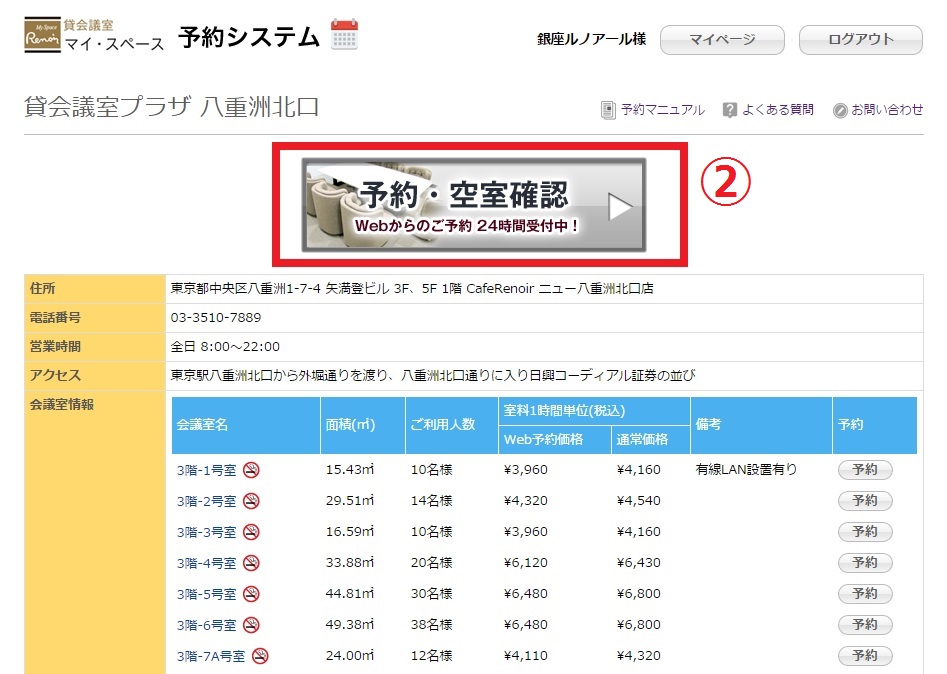Click the 通常価格 column header
The image size is (947, 674).
pyautogui.click(x=650, y=440)
